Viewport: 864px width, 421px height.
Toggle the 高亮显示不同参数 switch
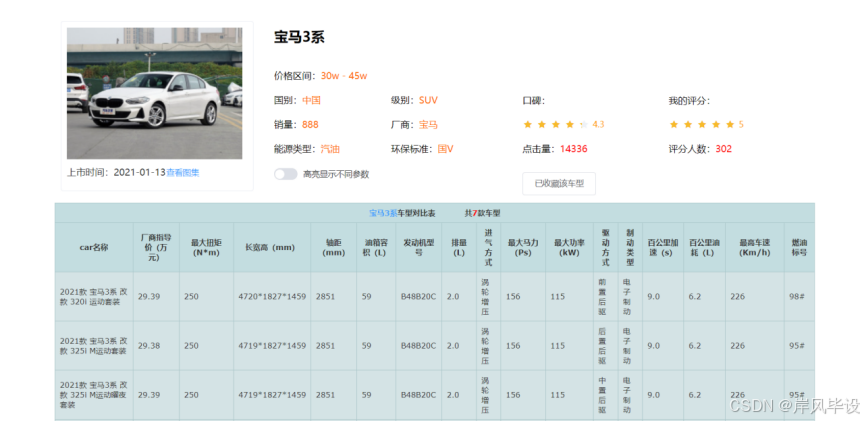(x=285, y=174)
